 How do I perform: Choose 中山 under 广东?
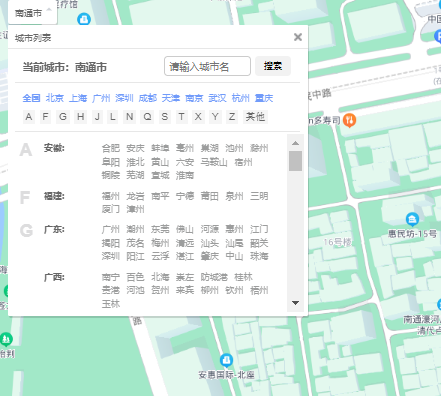click(x=234, y=256)
